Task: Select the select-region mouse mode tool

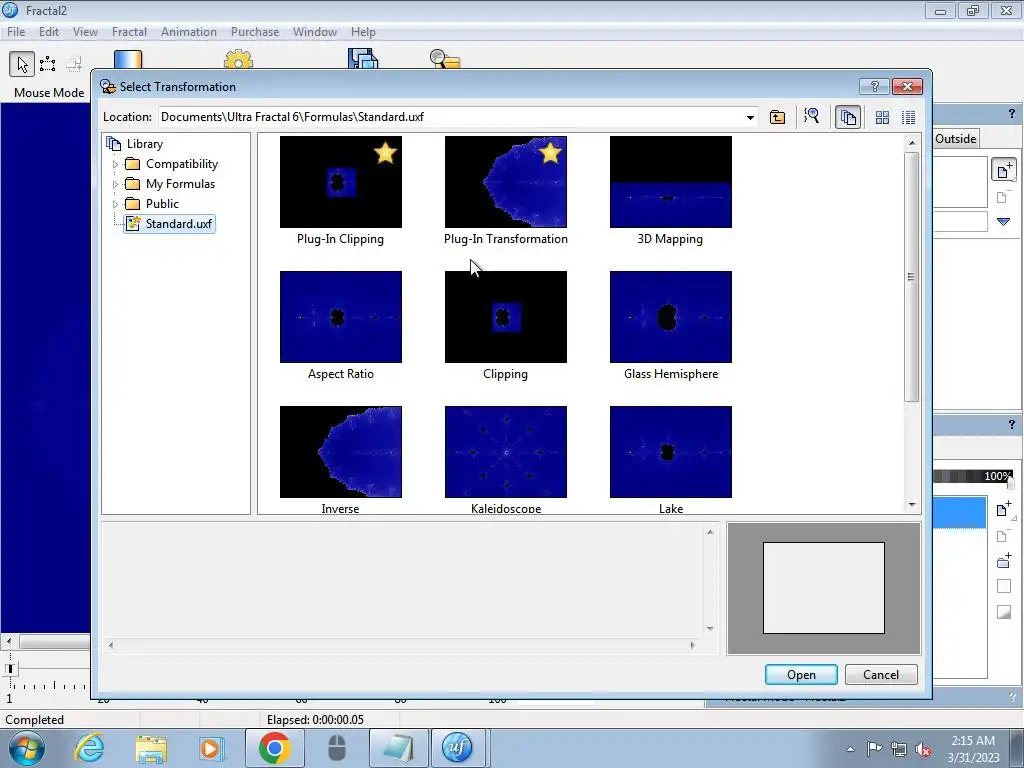Action: pyautogui.click(x=48, y=64)
